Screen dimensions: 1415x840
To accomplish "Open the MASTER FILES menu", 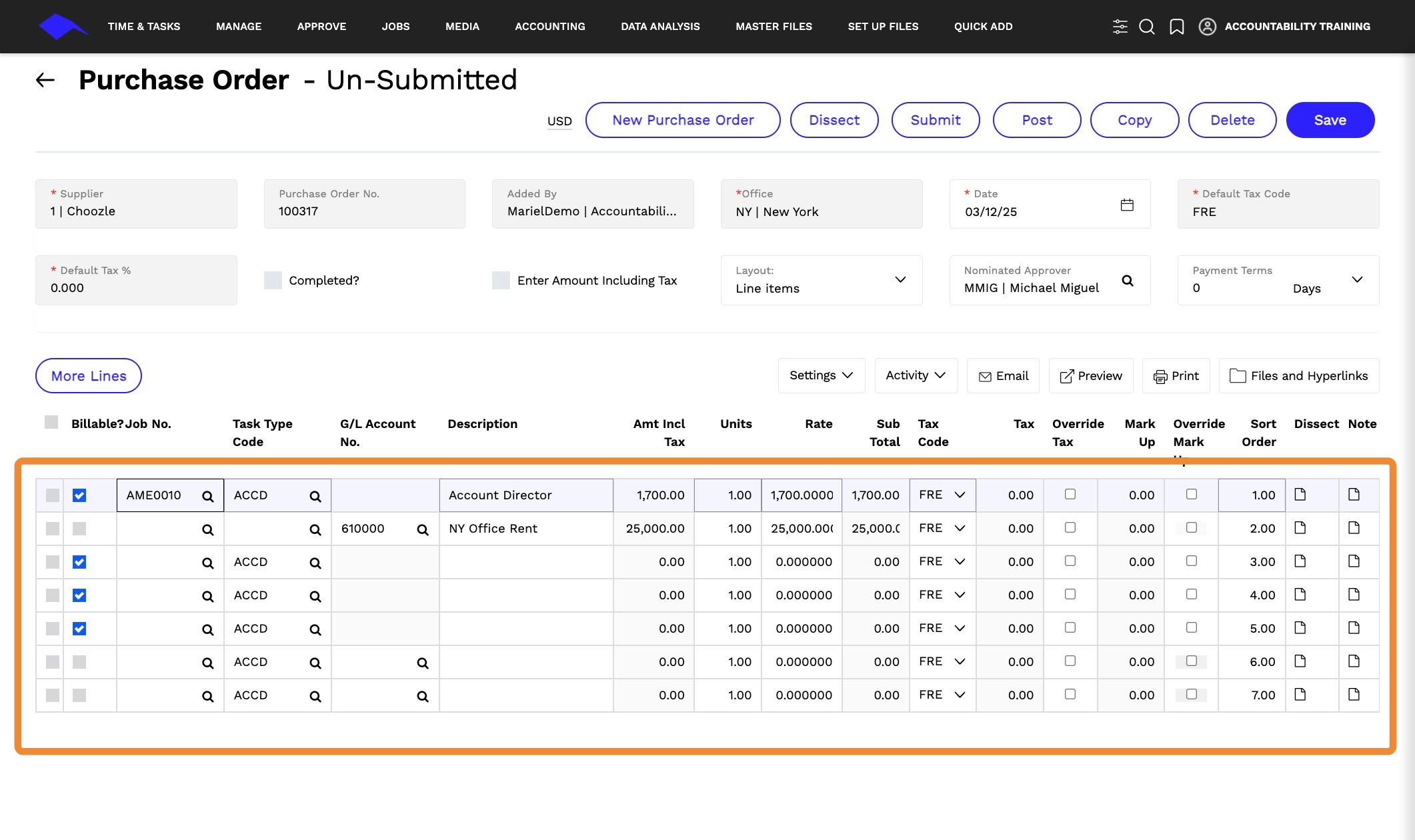I will coord(774,27).
